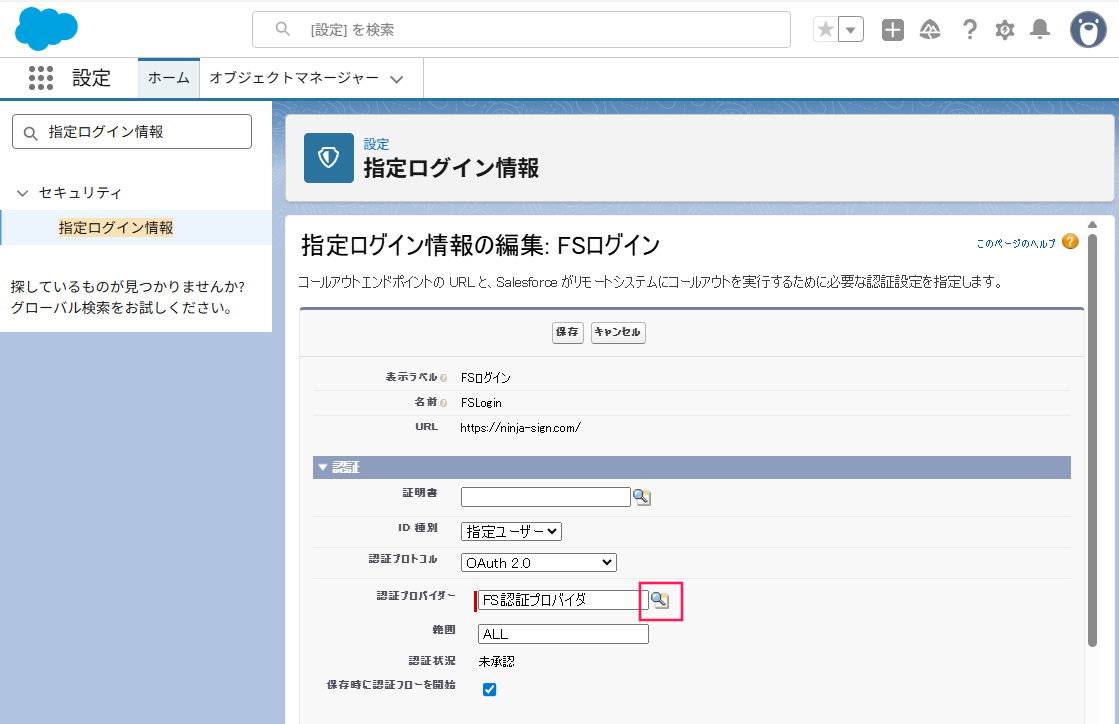This screenshot has width=1119, height=724.
Task: Click the 証明書 input field
Action: [x=545, y=497]
